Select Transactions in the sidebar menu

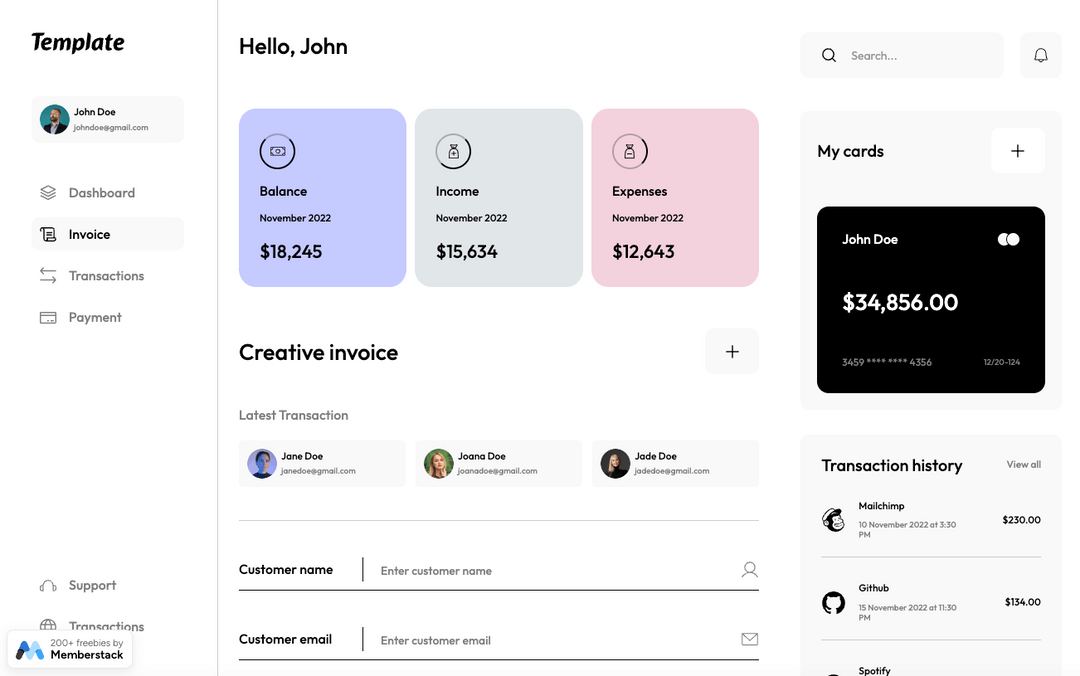click(x=48, y=276)
